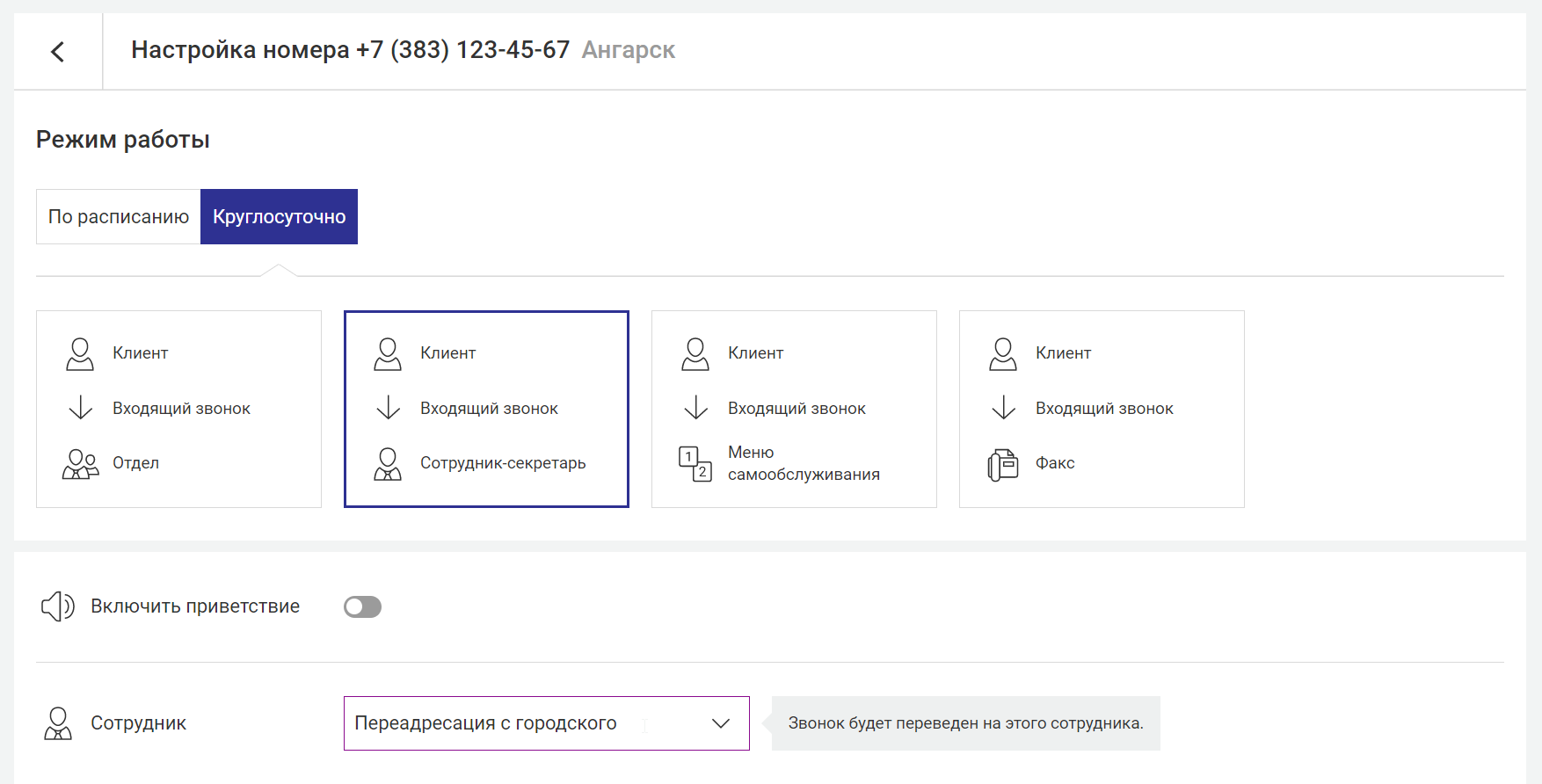Click incoming call arrow in Факс card
Image resolution: width=1542 pixels, height=784 pixels.
tap(1004, 408)
